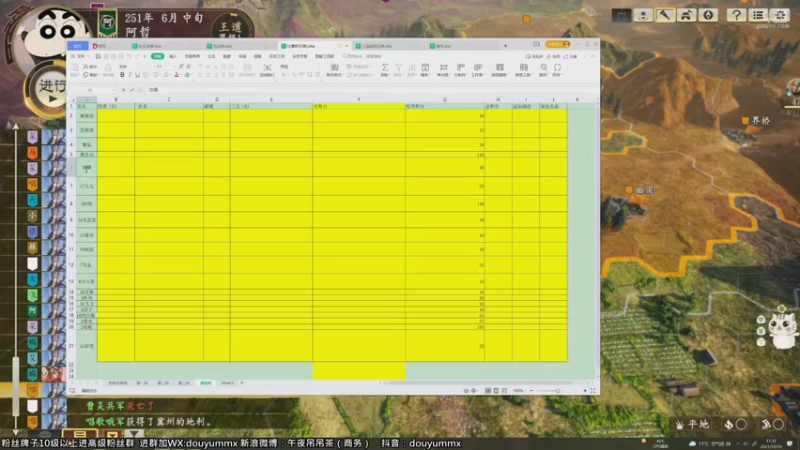
Task: Click the game's settings gear icon at top right
Action: 780,15
